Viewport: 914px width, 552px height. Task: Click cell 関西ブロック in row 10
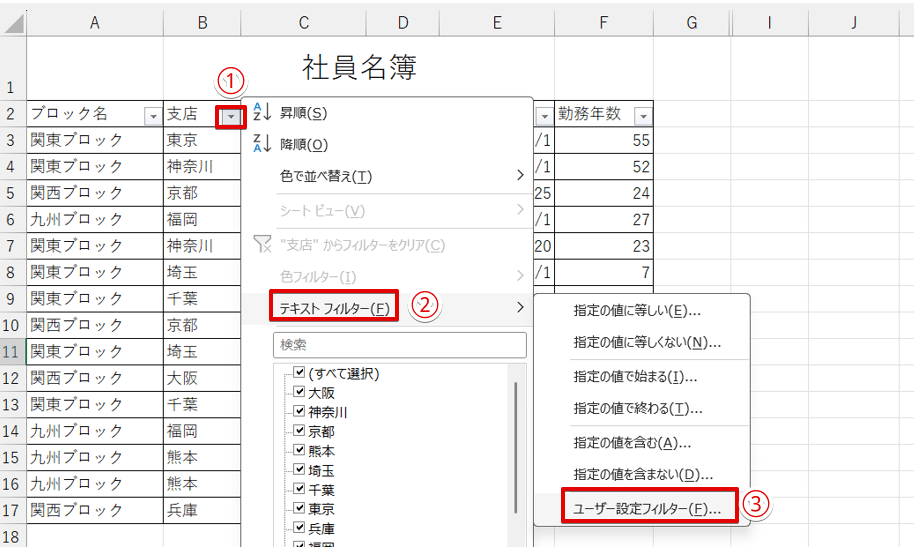pos(94,325)
